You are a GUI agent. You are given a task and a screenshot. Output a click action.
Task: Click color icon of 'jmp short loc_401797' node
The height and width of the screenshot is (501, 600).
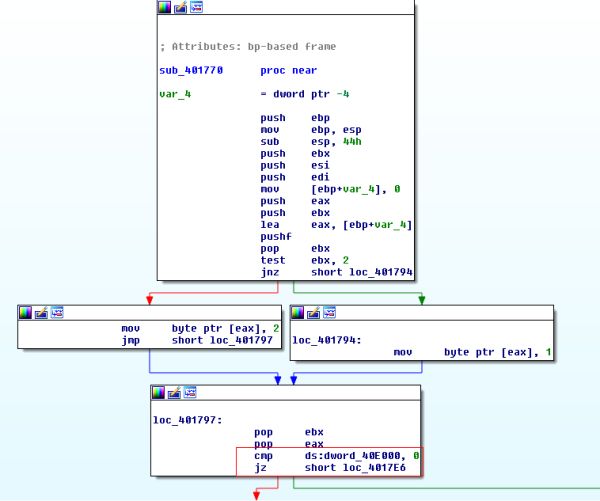coord(25,313)
